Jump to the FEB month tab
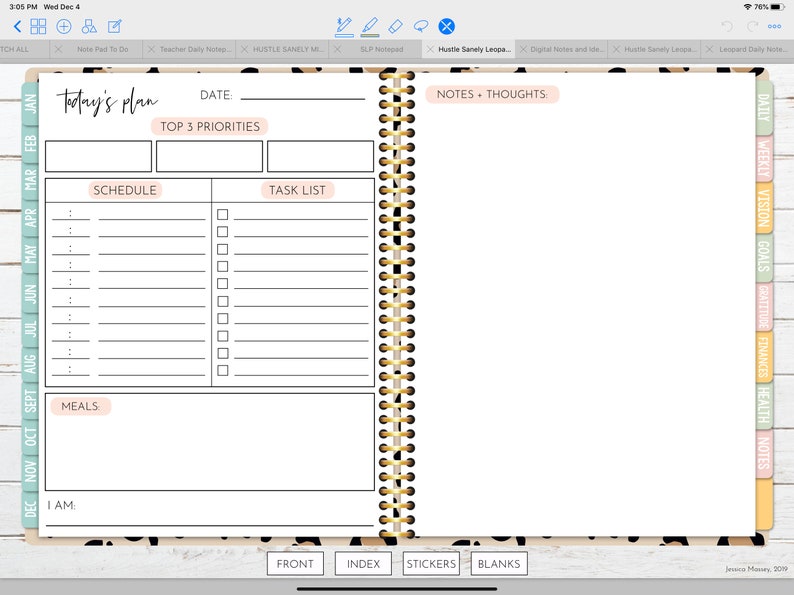Image resolution: width=794 pixels, height=595 pixels. click(x=30, y=144)
